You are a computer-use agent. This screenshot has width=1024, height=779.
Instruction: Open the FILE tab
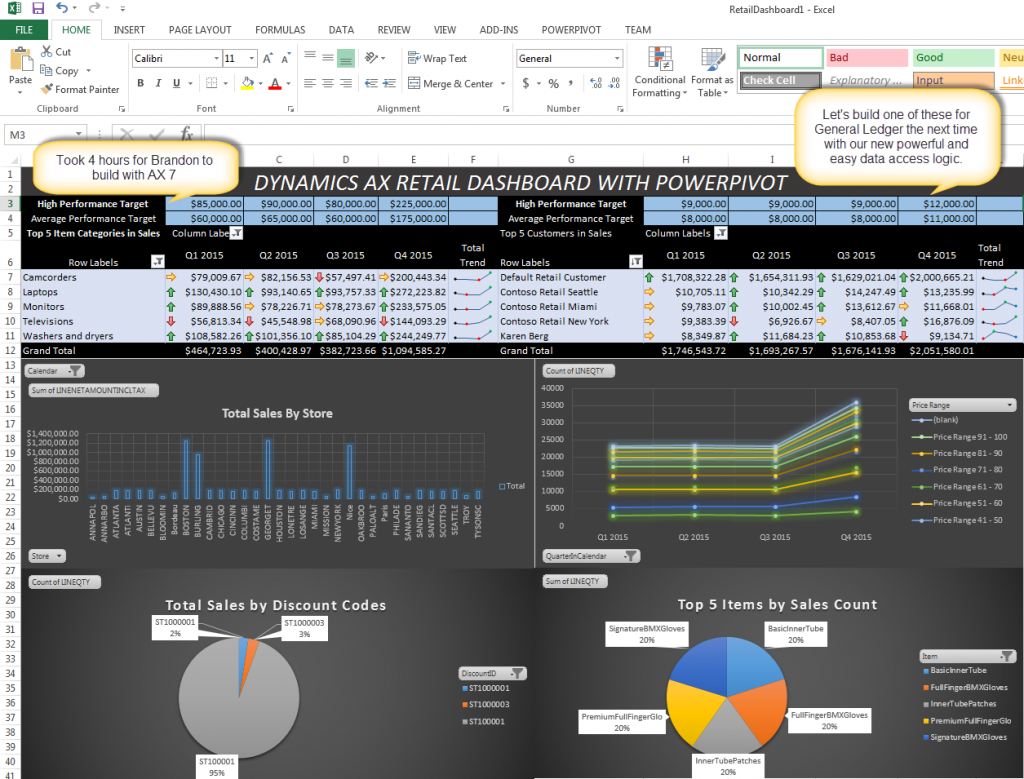coord(24,30)
